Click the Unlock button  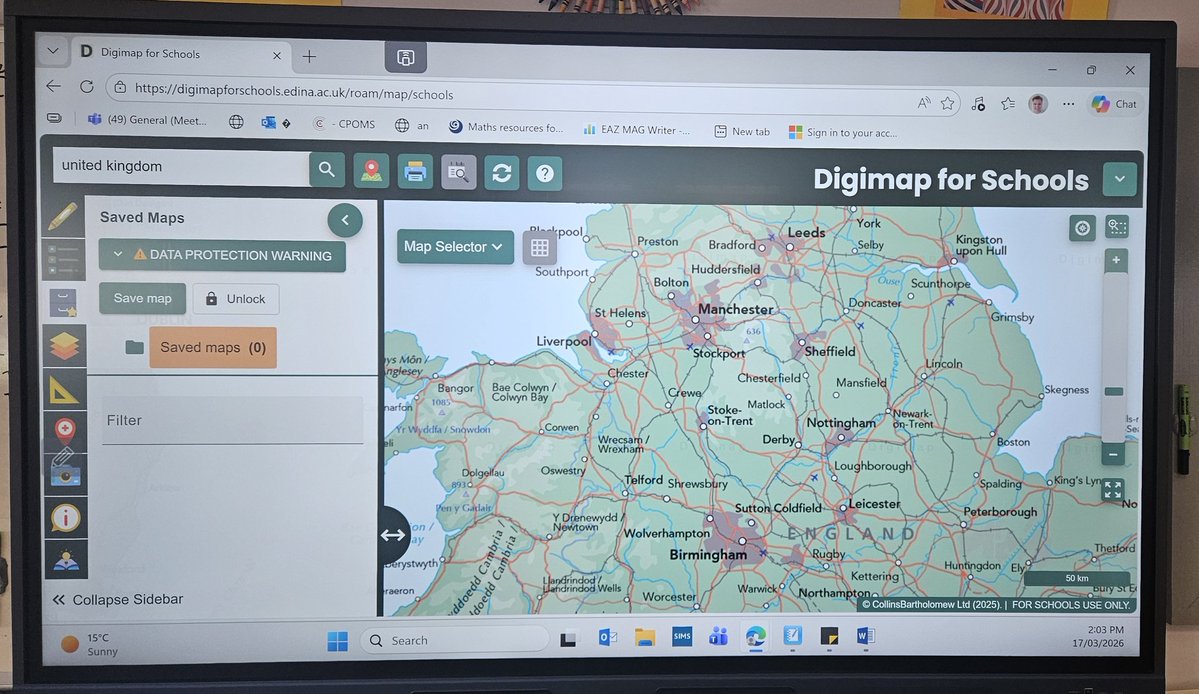[x=236, y=299]
